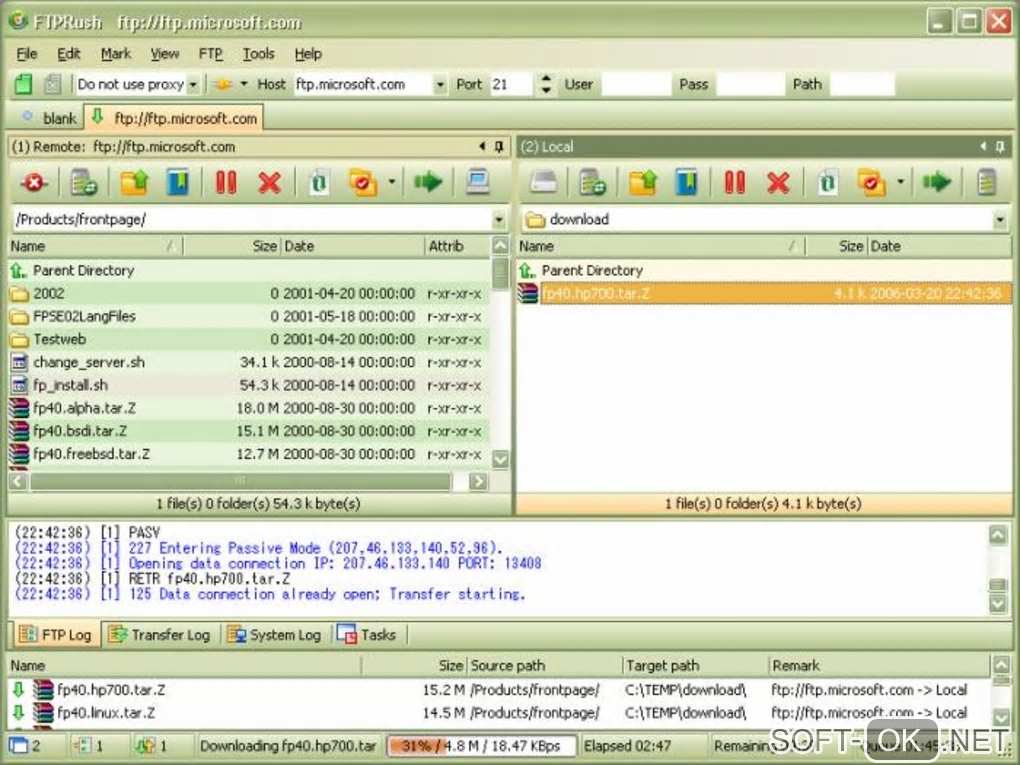Click the remote list horizontal scrollbar
This screenshot has width=1020, height=765.
pos(240,481)
